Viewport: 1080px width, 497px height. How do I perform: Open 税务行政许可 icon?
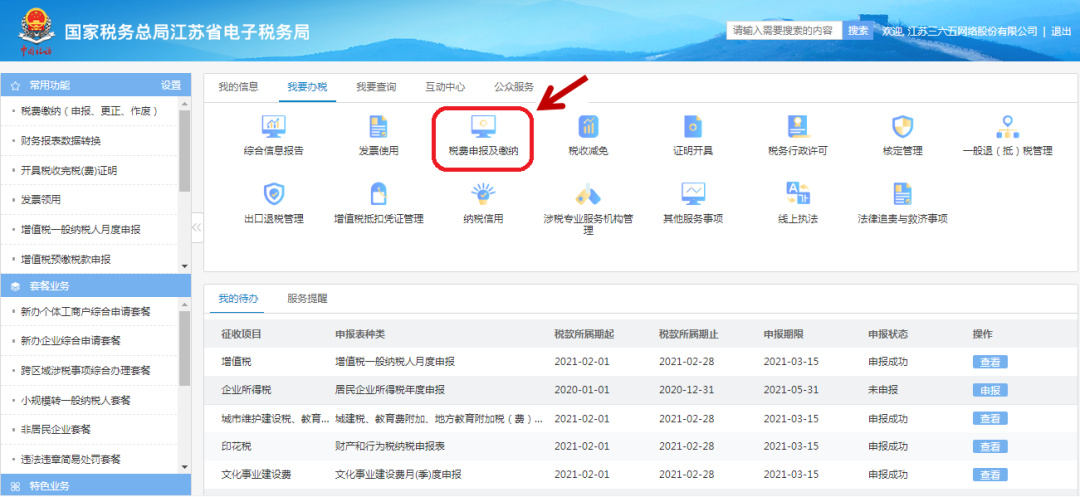[x=798, y=127]
